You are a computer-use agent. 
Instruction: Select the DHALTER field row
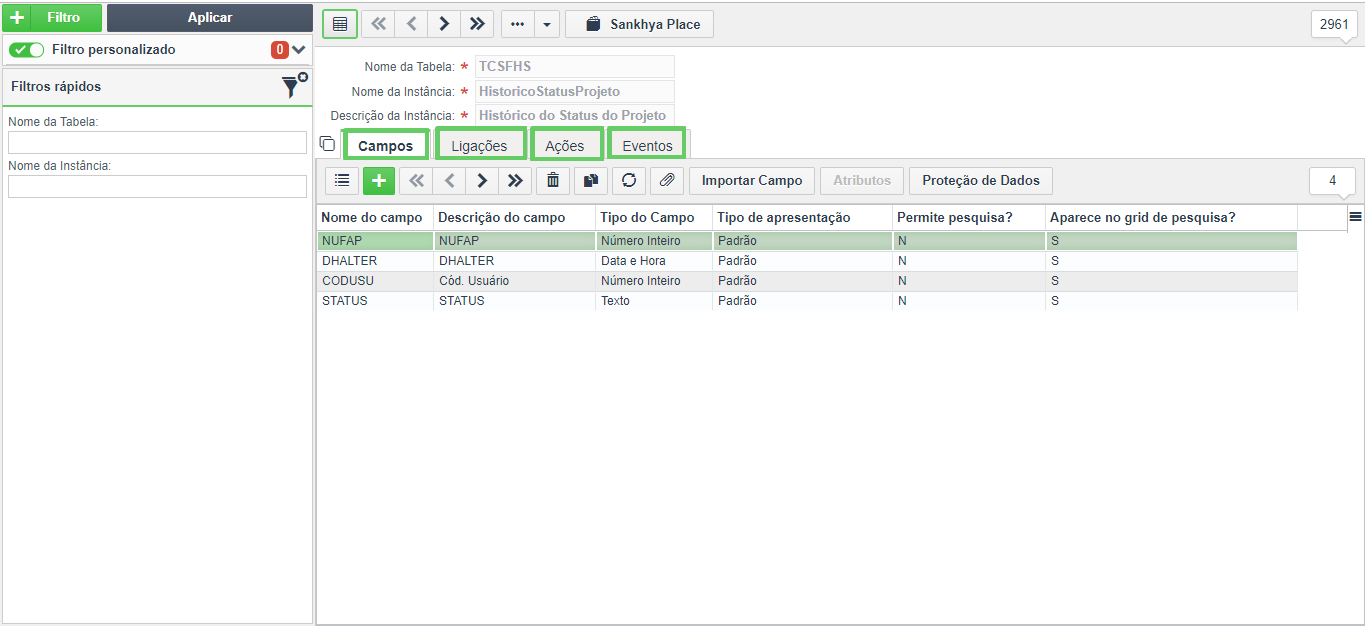[807, 261]
